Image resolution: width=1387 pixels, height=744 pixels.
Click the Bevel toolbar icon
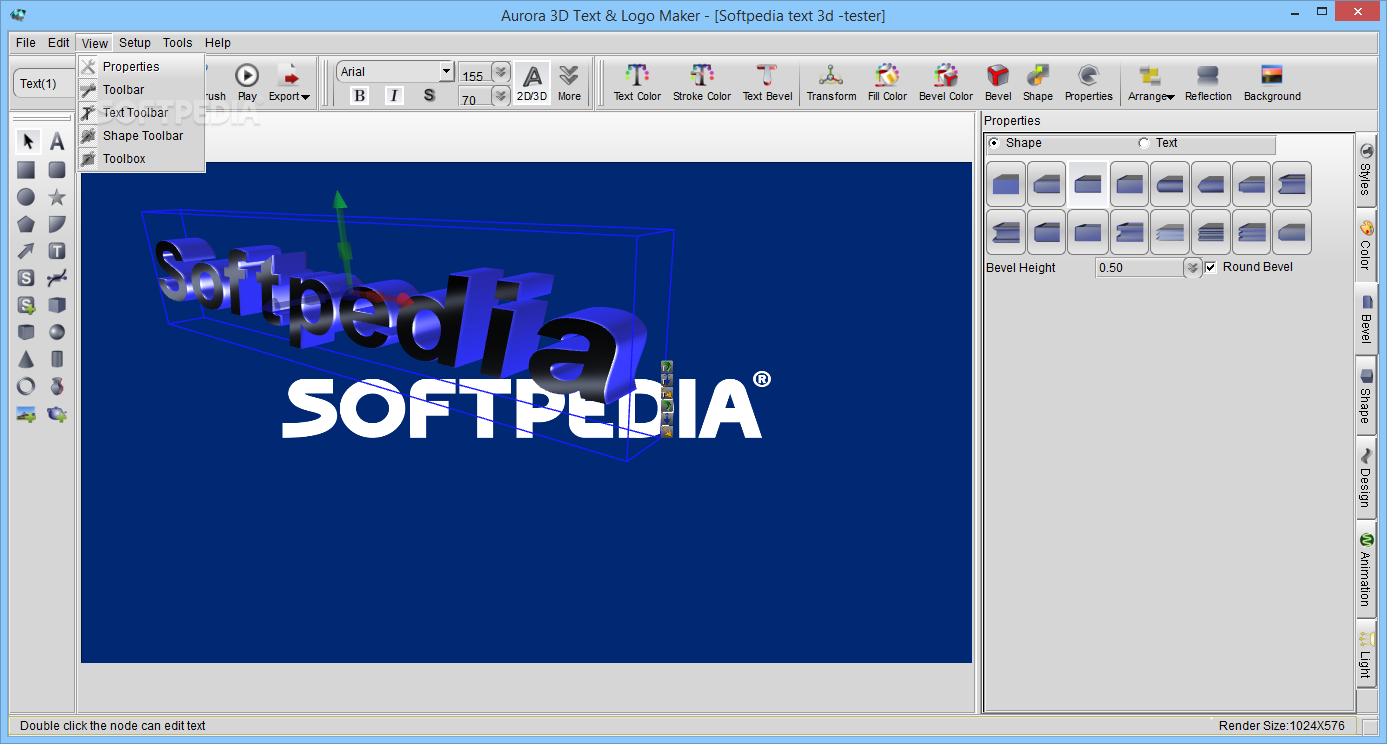click(998, 82)
